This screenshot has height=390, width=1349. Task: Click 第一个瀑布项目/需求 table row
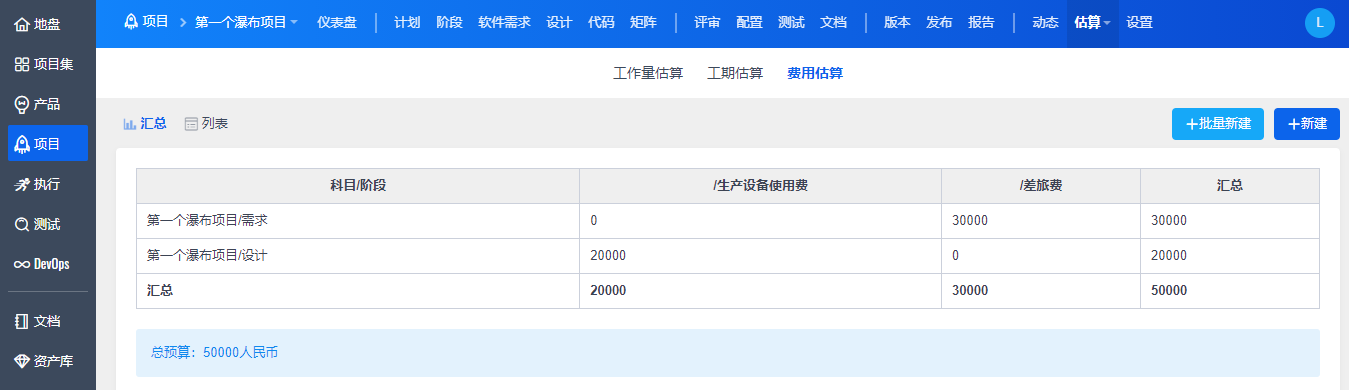pos(728,221)
